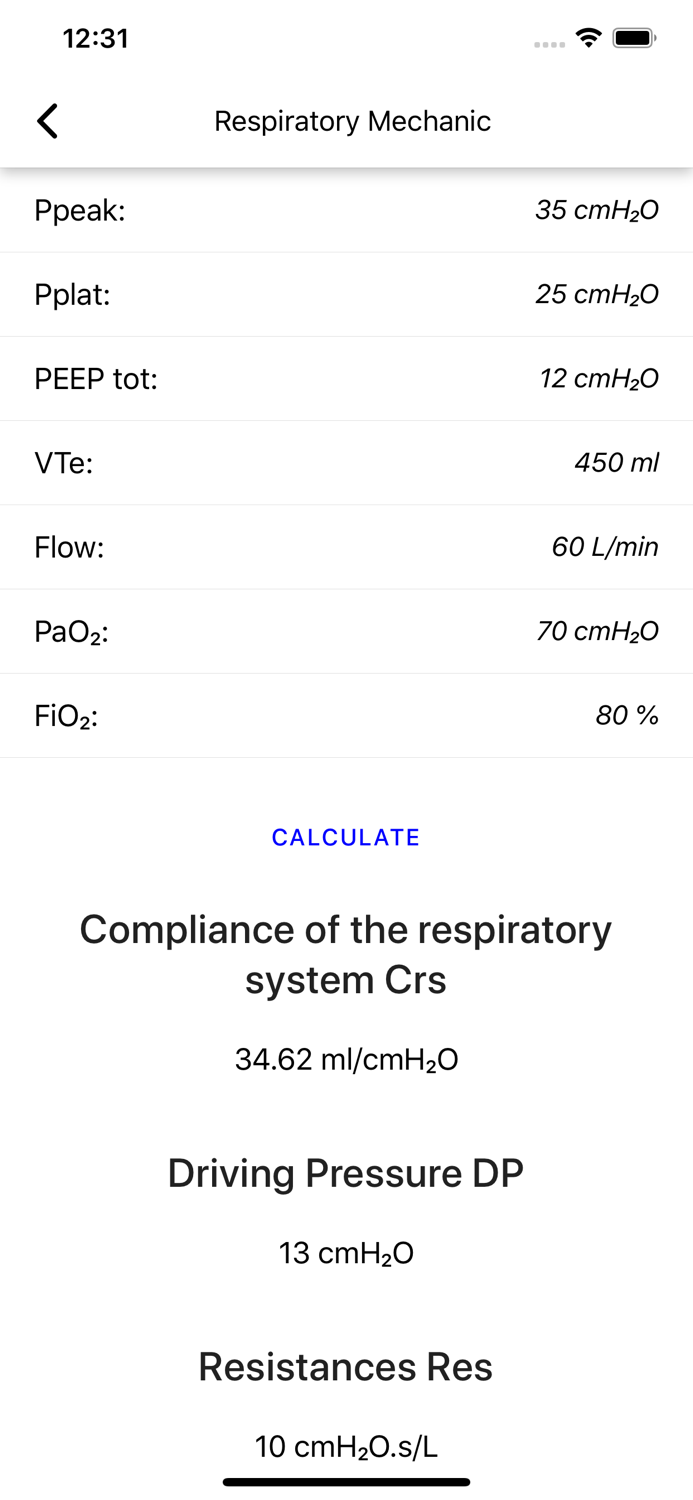Tap the 10 cmH2O.s/L resistance value
Viewport: 693px width, 1500px height.
[346, 1445]
